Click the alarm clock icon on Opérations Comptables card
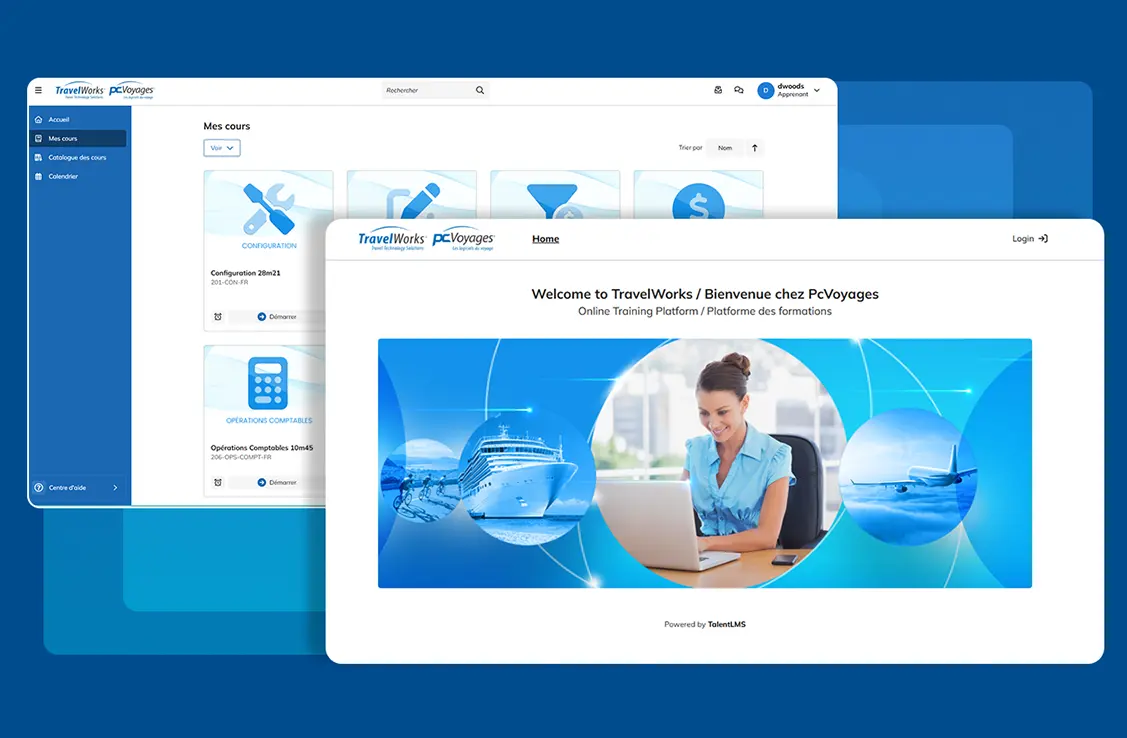1127x738 pixels. 218,482
